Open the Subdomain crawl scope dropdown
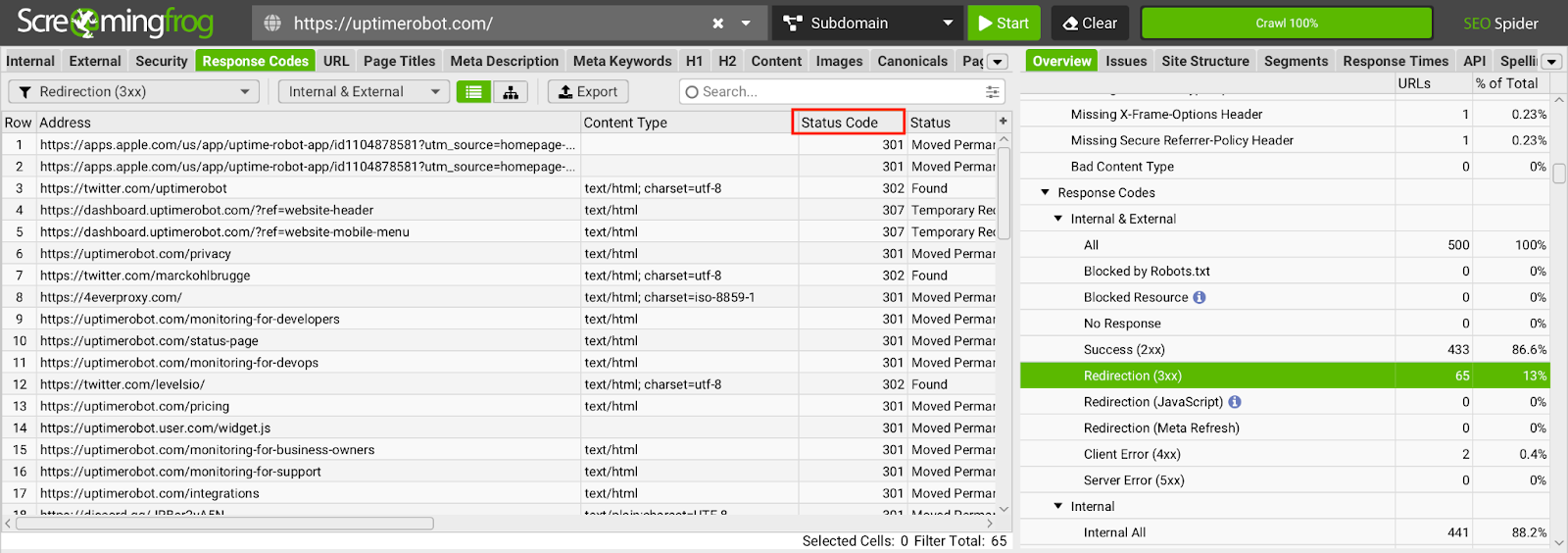1568x553 pixels. click(x=866, y=23)
